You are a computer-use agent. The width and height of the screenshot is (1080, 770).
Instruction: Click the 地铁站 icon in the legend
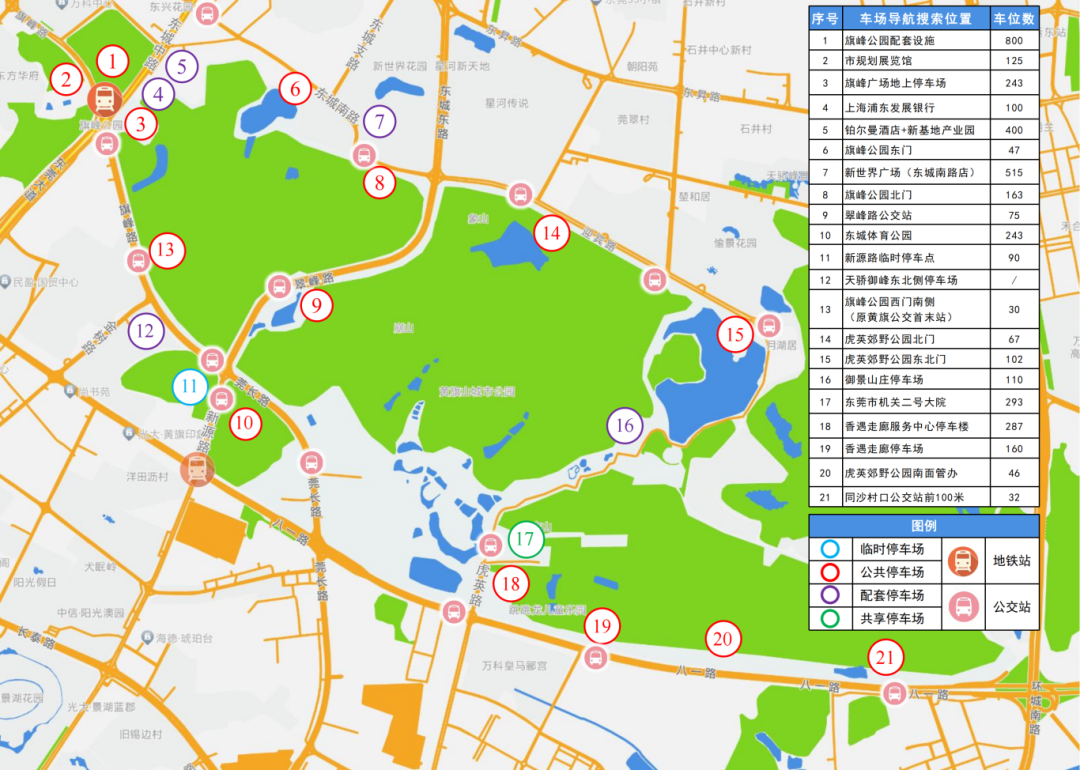coord(961,561)
